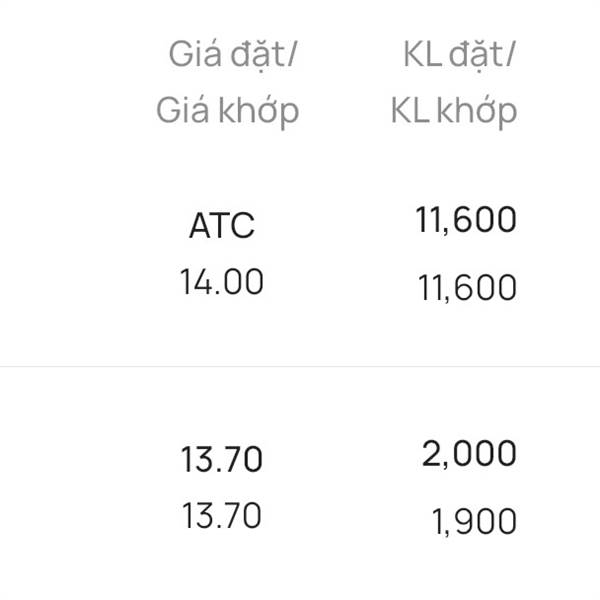Viewport: 600px width, 600px height.
Task: Click empty space left of the ATC row
Action: click(x=70, y=255)
